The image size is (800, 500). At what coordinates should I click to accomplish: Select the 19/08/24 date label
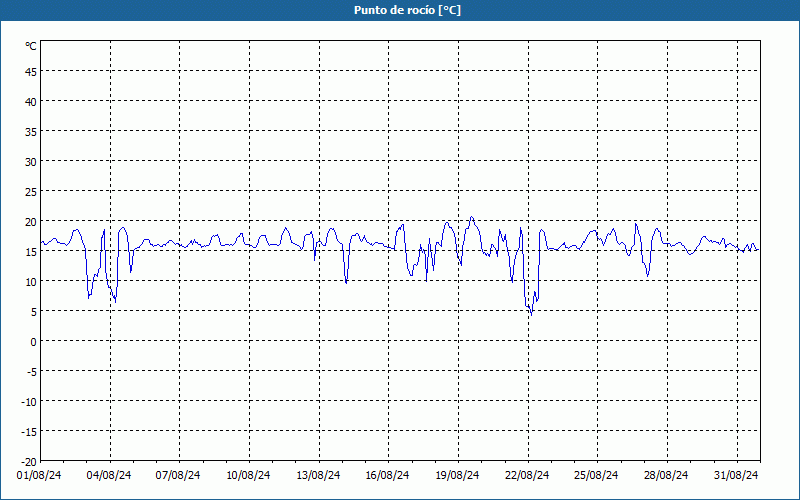click(457, 475)
